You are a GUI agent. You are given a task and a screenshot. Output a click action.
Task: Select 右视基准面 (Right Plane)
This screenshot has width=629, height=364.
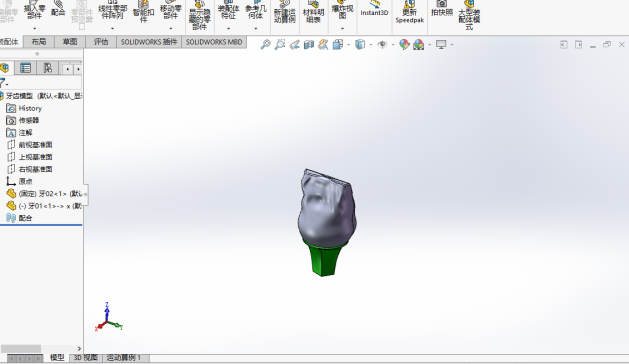click(29, 169)
